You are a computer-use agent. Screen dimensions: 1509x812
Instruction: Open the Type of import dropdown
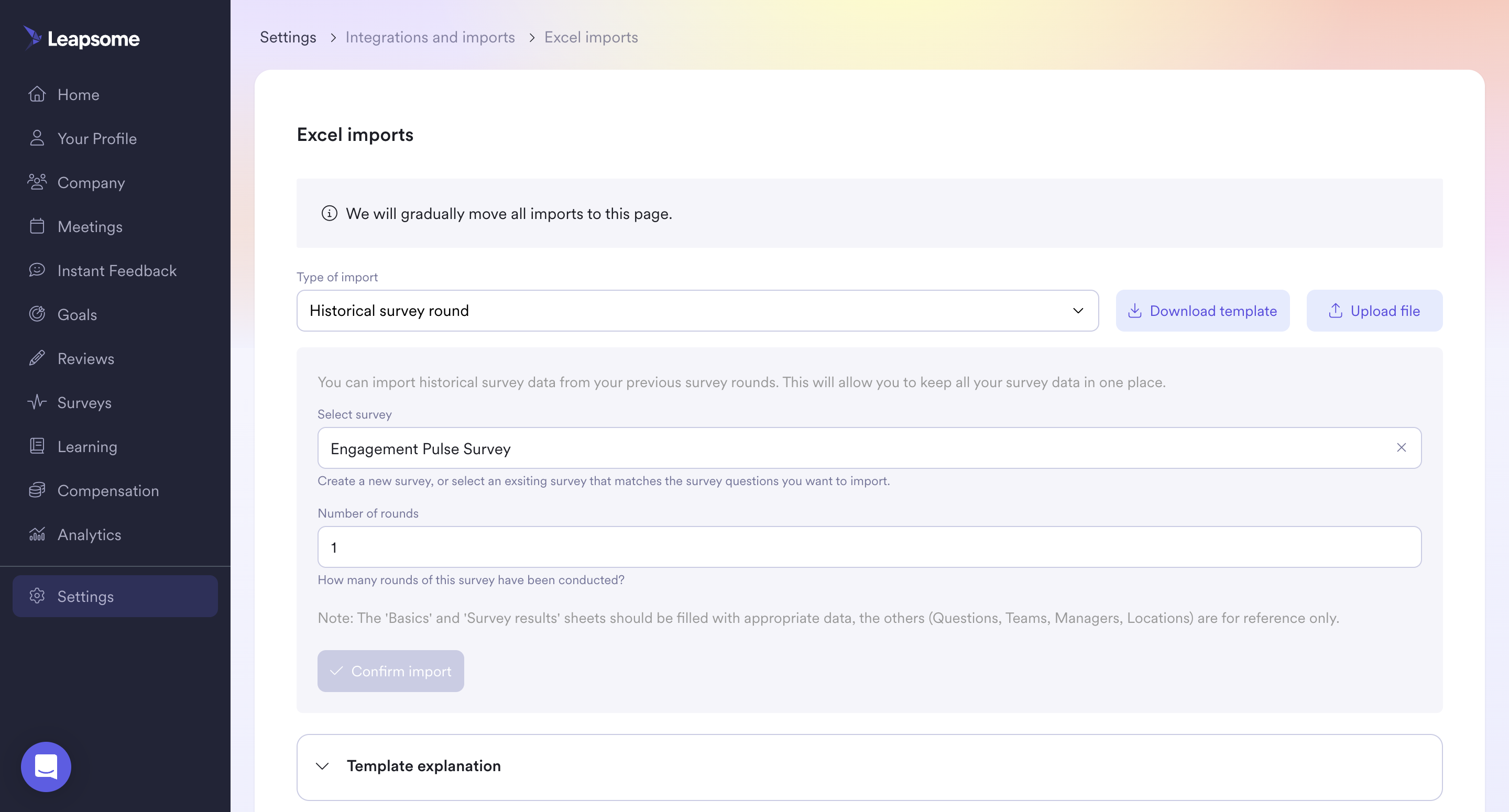[x=698, y=311]
